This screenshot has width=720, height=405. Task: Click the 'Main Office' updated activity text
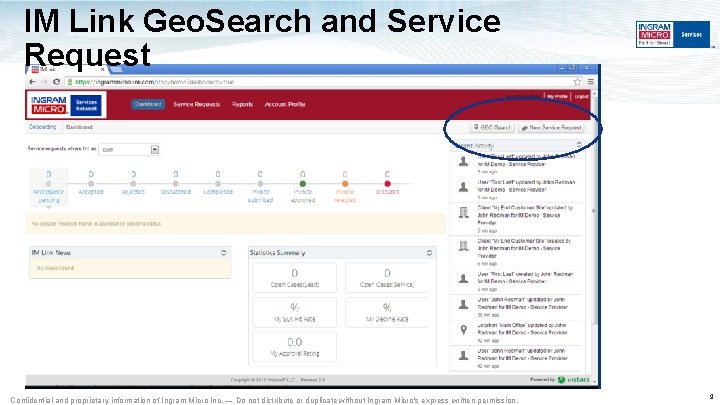click(x=522, y=329)
